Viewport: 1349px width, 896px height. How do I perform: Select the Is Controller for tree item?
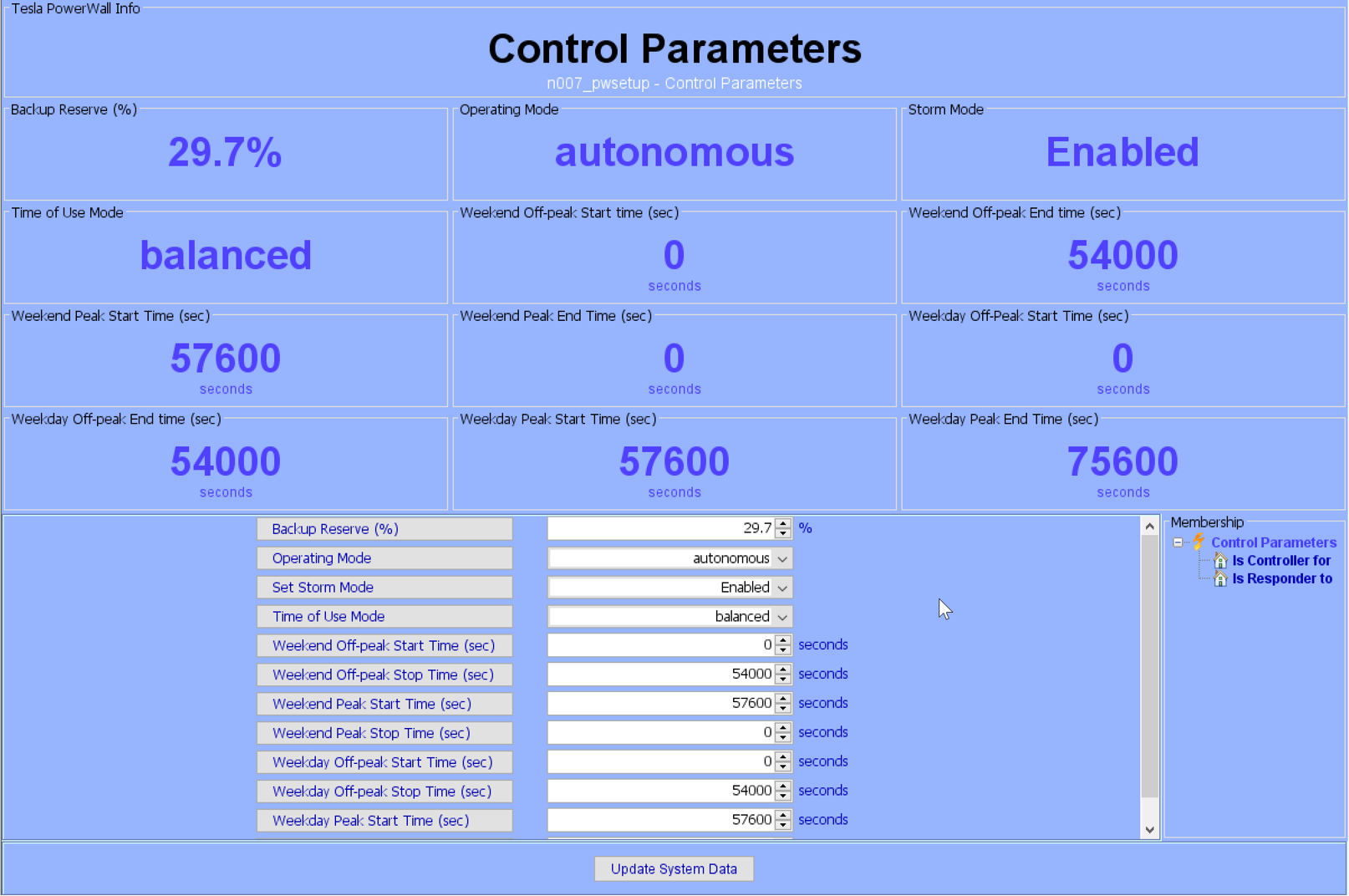[1280, 561]
